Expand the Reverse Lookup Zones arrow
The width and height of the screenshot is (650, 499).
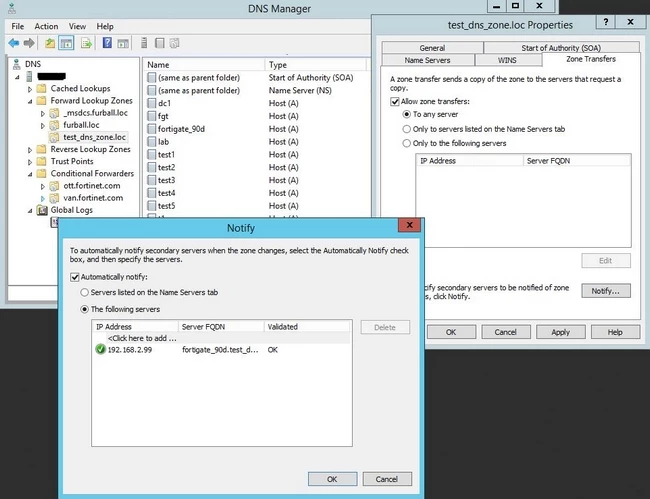click(x=30, y=150)
